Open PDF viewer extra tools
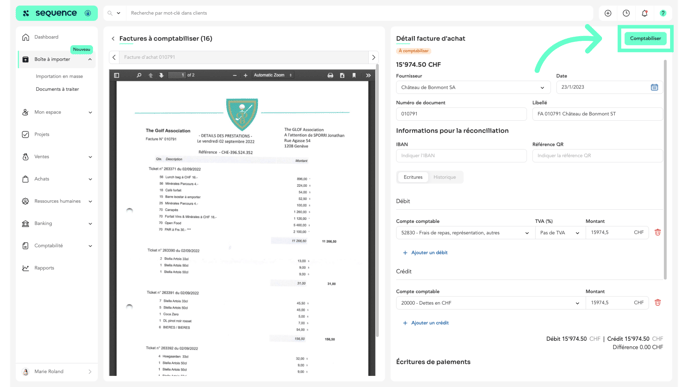 coord(368,75)
